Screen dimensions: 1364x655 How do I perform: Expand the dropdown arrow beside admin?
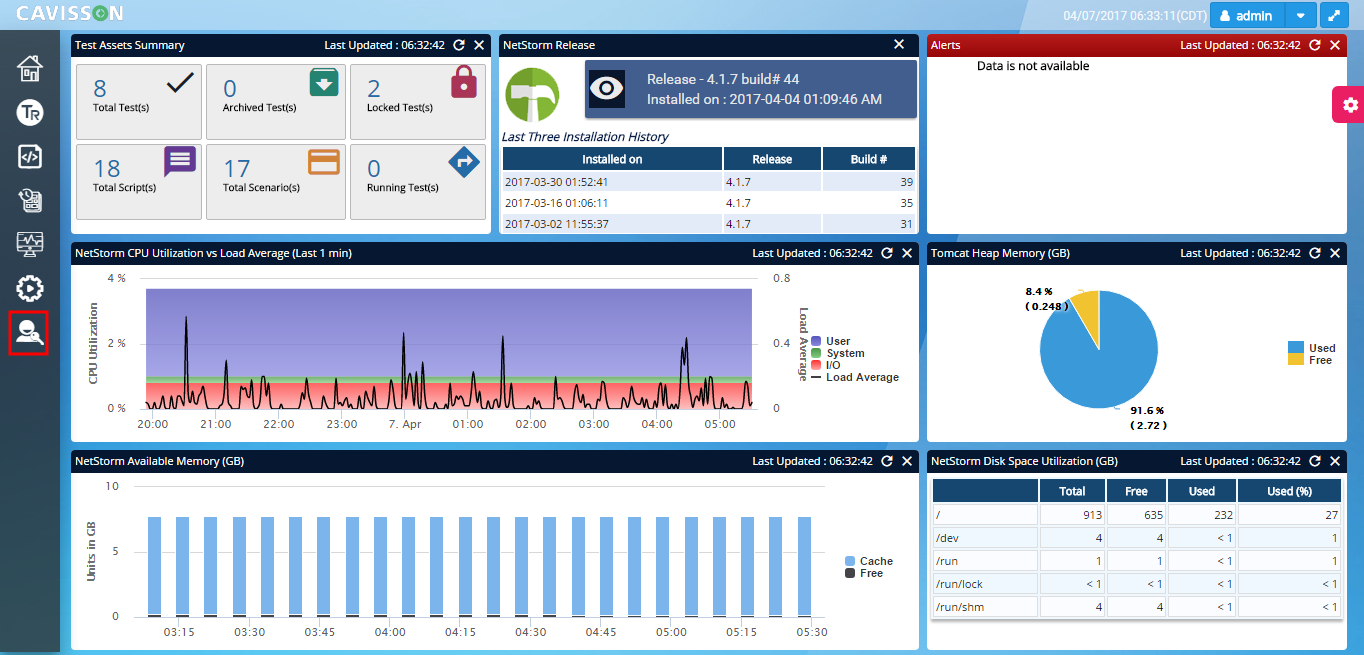(x=1300, y=15)
